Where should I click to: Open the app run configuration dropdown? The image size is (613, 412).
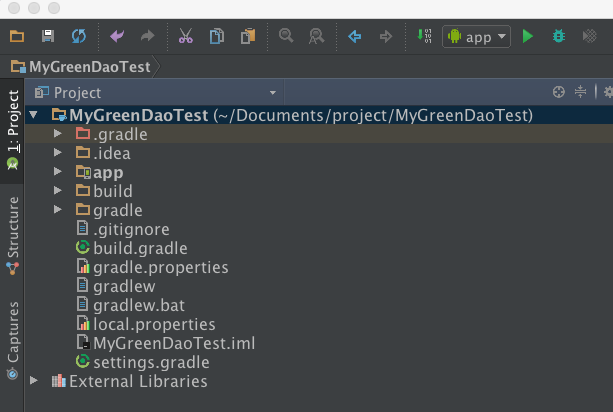click(477, 37)
